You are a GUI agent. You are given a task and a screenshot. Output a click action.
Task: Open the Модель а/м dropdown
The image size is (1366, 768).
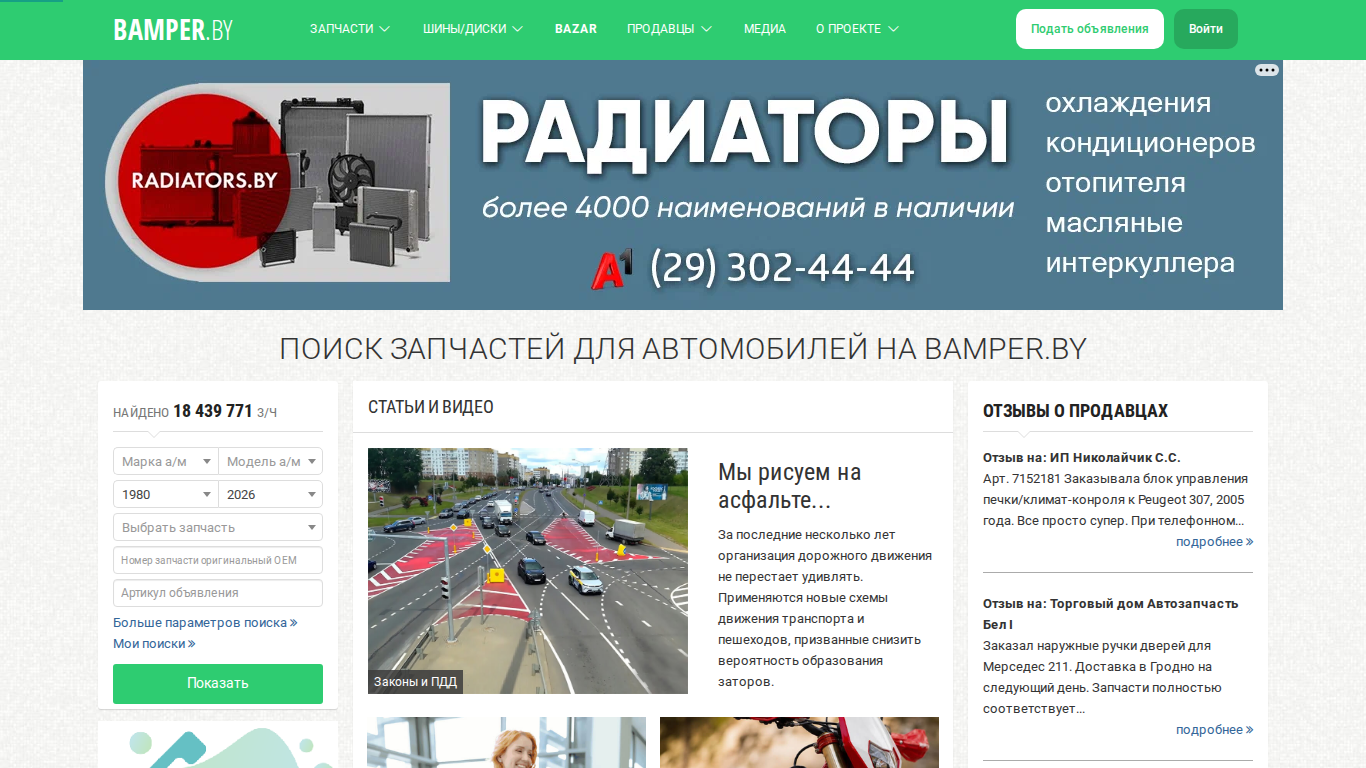tap(271, 461)
